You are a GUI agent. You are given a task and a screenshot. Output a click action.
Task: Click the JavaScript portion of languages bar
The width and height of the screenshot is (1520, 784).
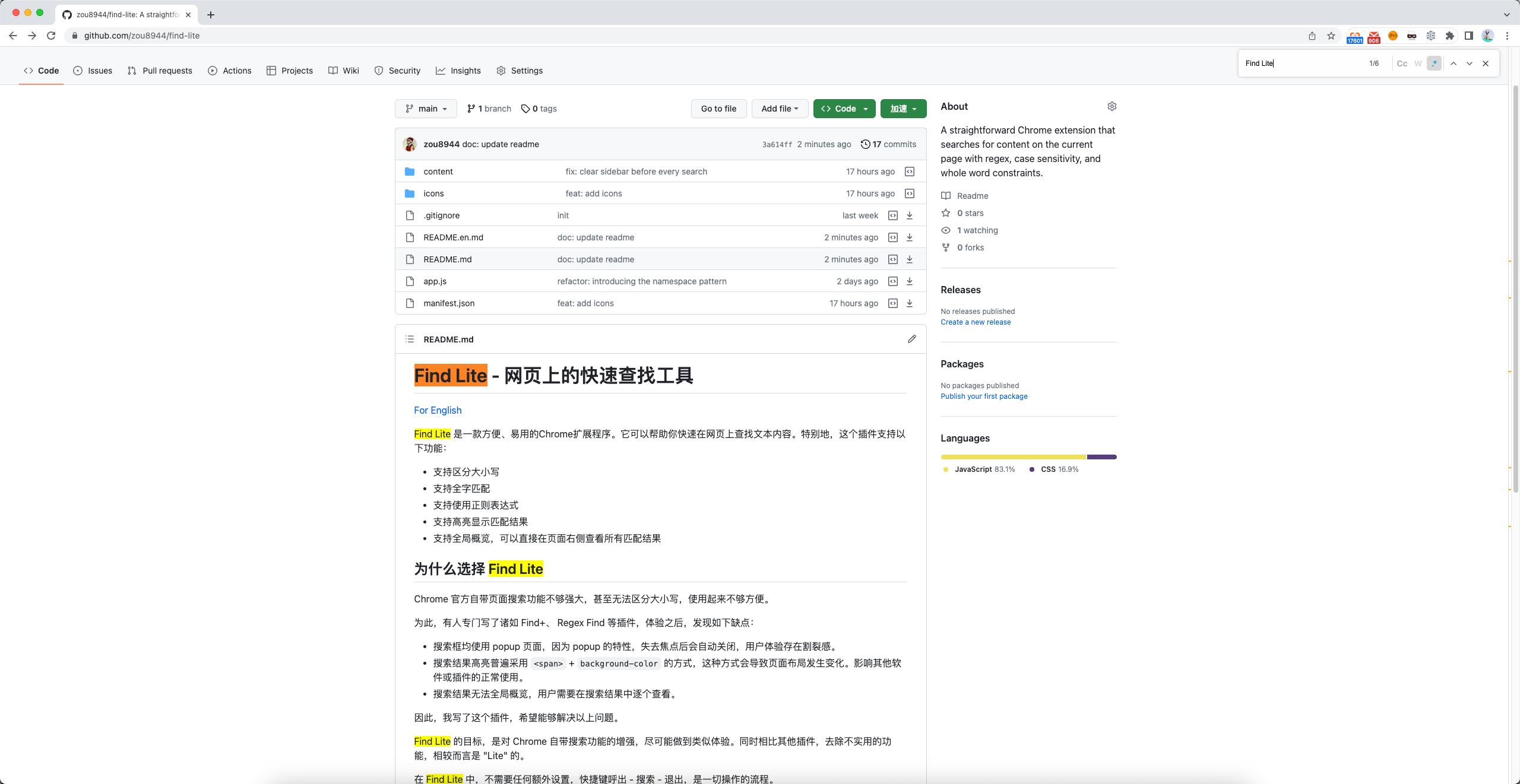pos(1013,457)
